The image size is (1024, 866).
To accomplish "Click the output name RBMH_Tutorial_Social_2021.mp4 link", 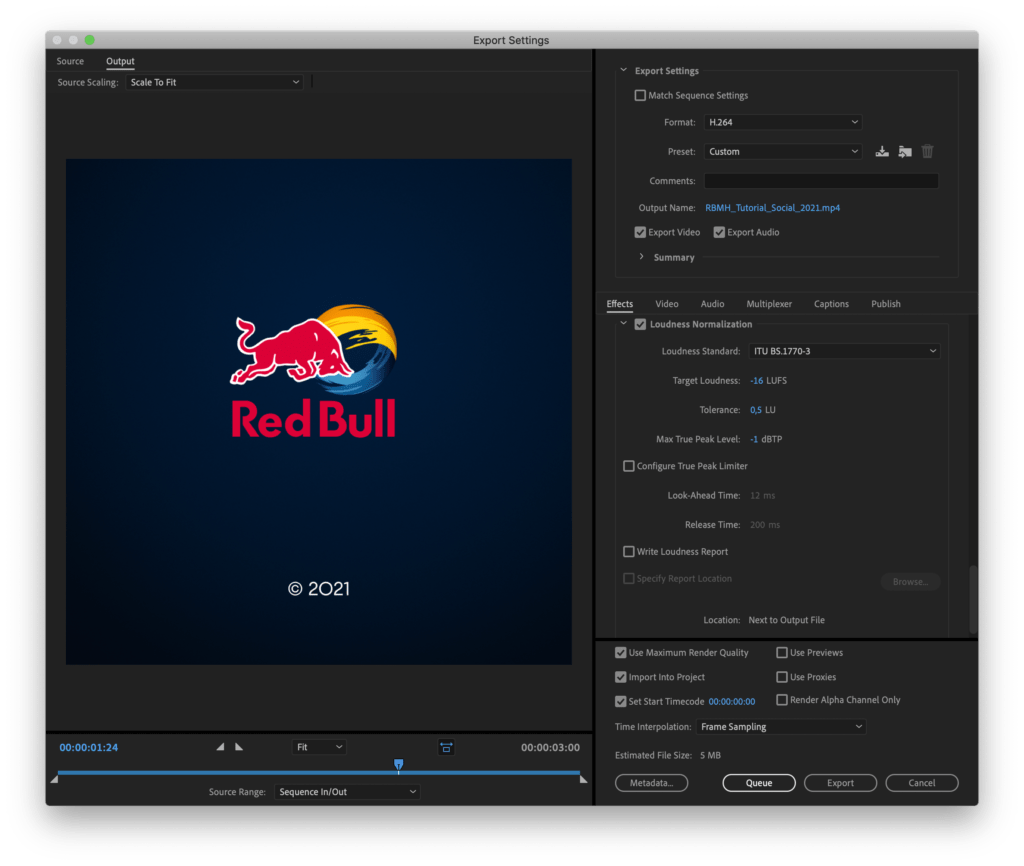I will tap(773, 208).
